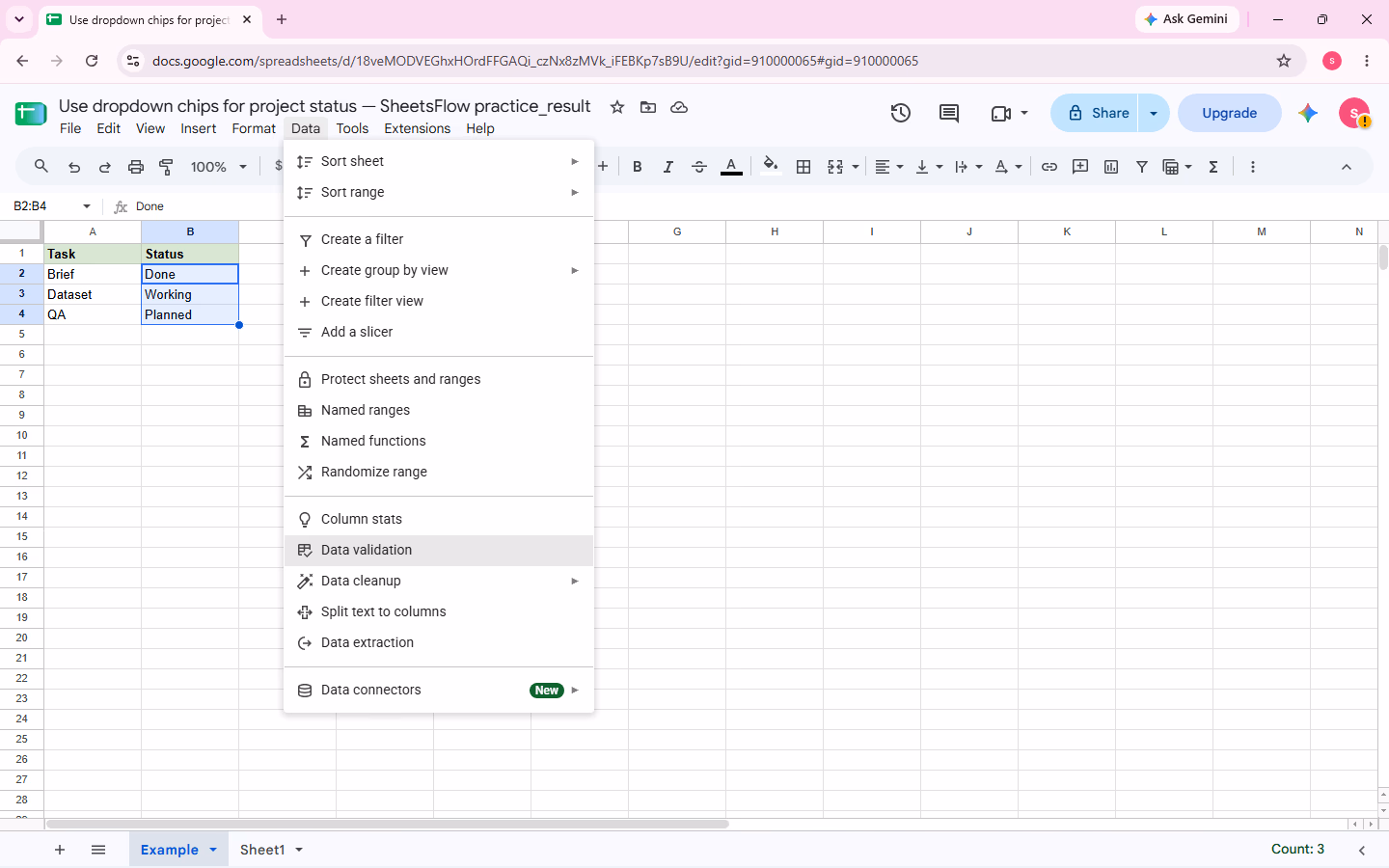Open the comments panel icon
The width and height of the screenshot is (1389, 868).
tap(949, 113)
